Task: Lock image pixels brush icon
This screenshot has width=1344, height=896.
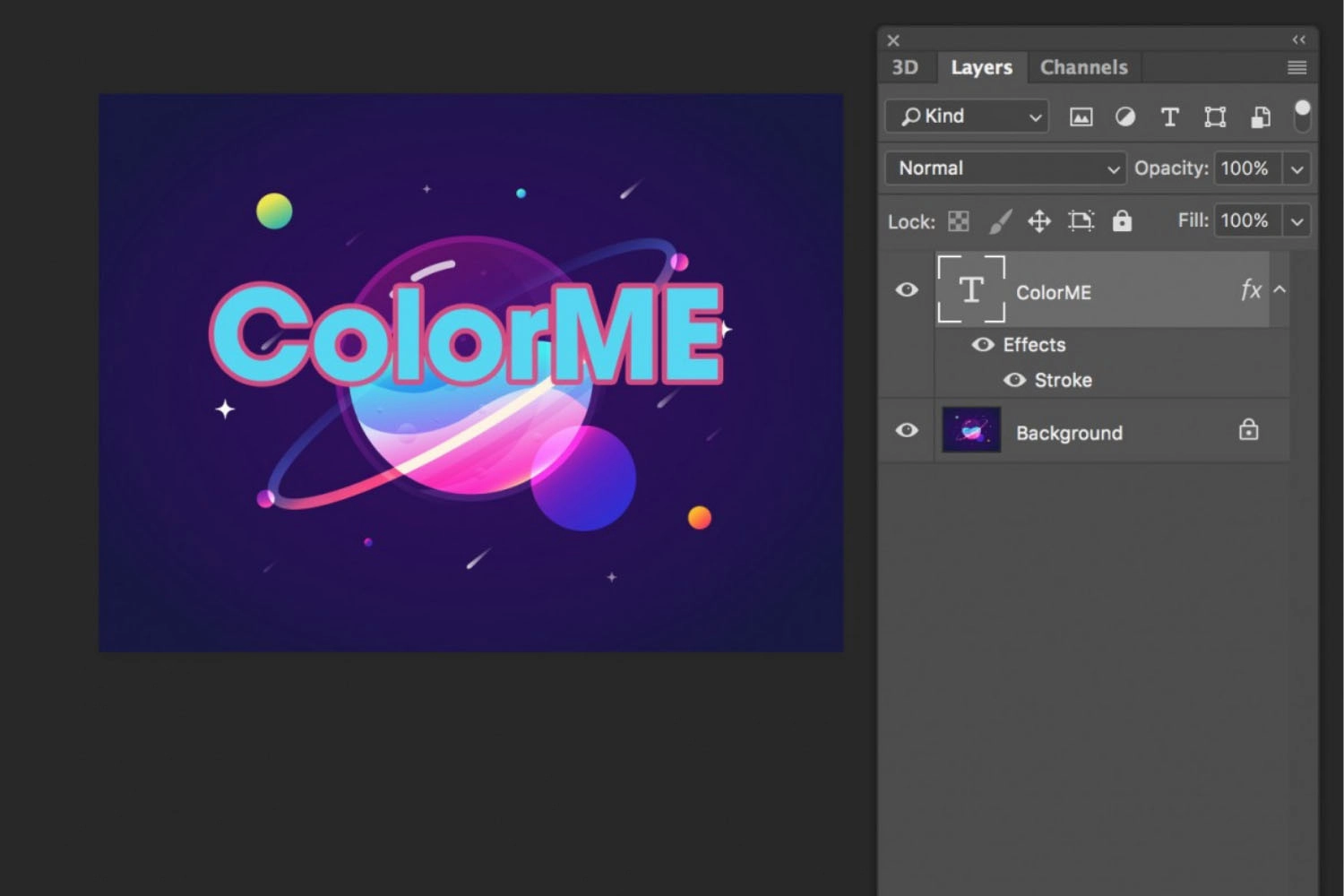Action: coord(1000,221)
